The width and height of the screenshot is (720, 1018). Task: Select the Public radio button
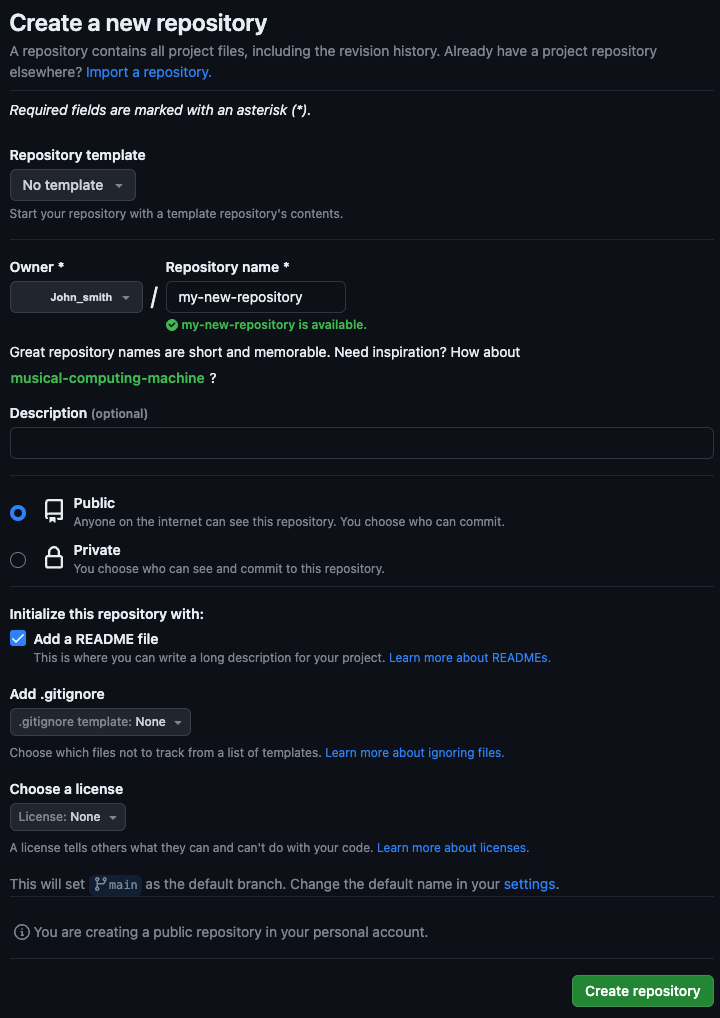point(18,513)
